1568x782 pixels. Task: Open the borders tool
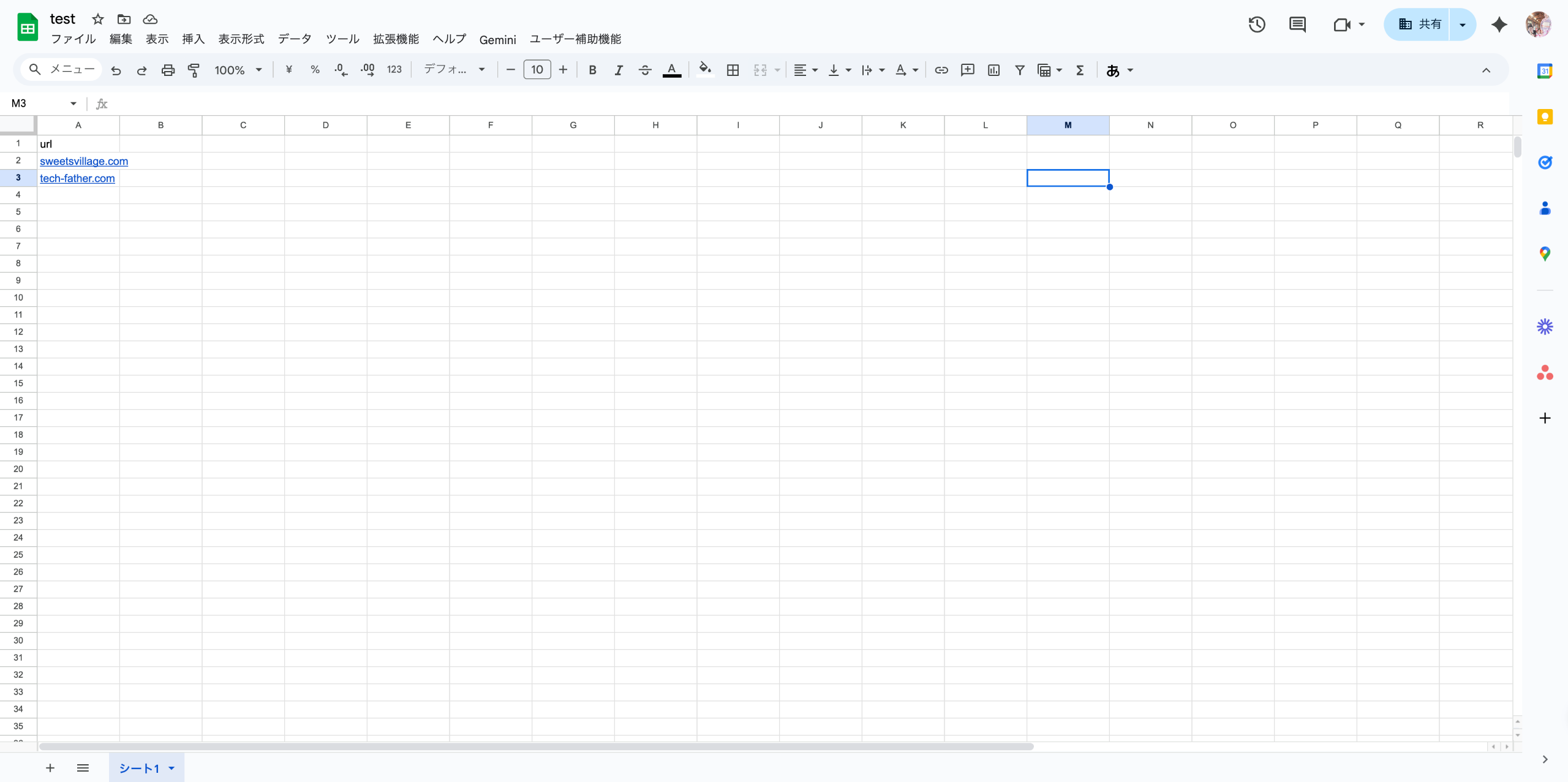tap(733, 70)
